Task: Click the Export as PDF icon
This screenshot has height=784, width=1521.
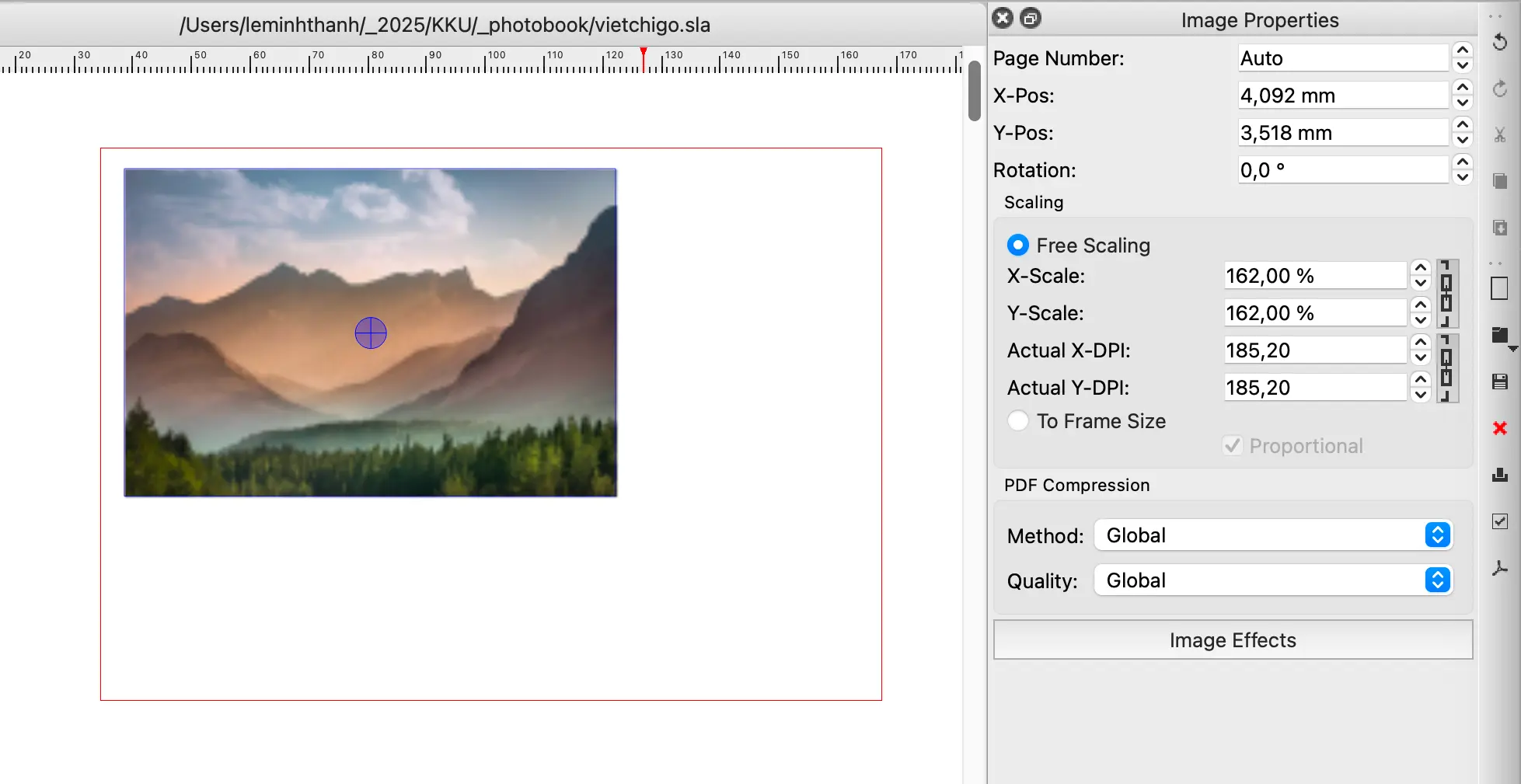Action: 1500,569
